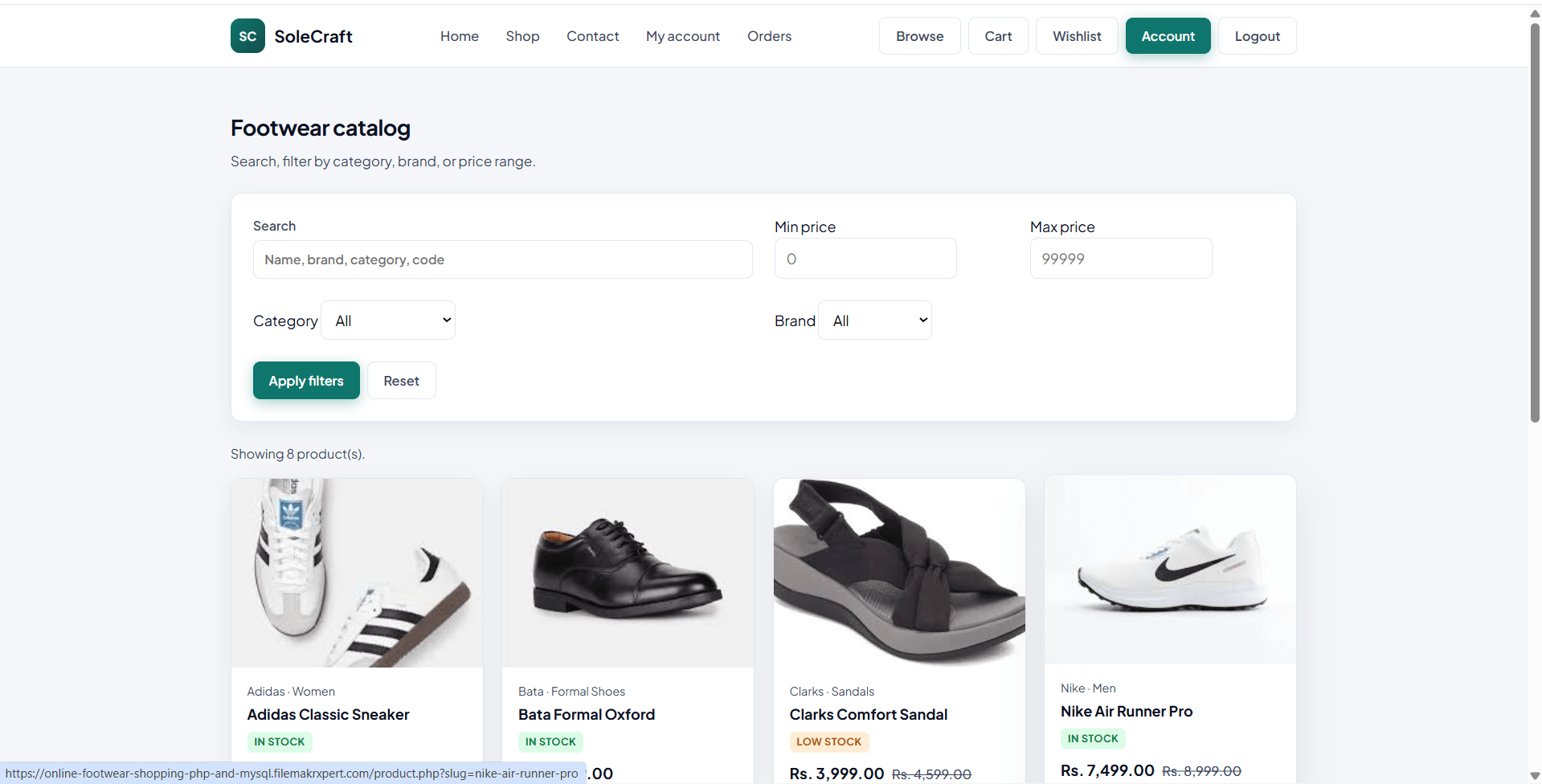Screen dimensions: 1542x784
Task: Apply the selected filters
Action: [306, 381]
